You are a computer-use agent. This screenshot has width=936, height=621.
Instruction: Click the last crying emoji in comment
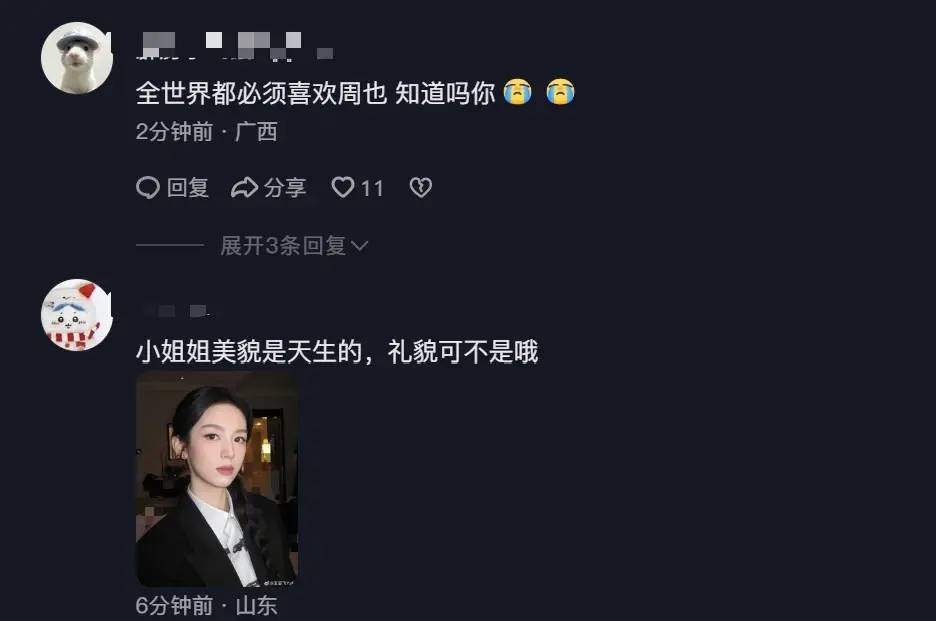(x=561, y=92)
